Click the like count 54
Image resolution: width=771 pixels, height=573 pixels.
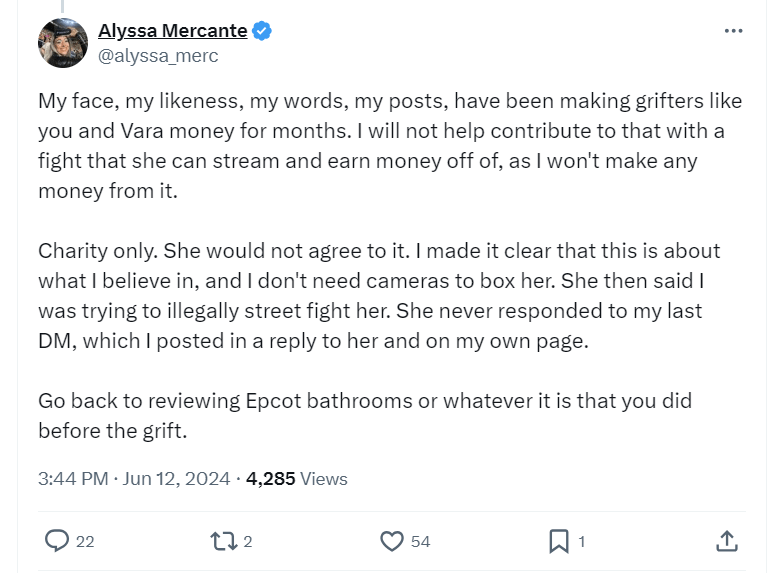[420, 541]
